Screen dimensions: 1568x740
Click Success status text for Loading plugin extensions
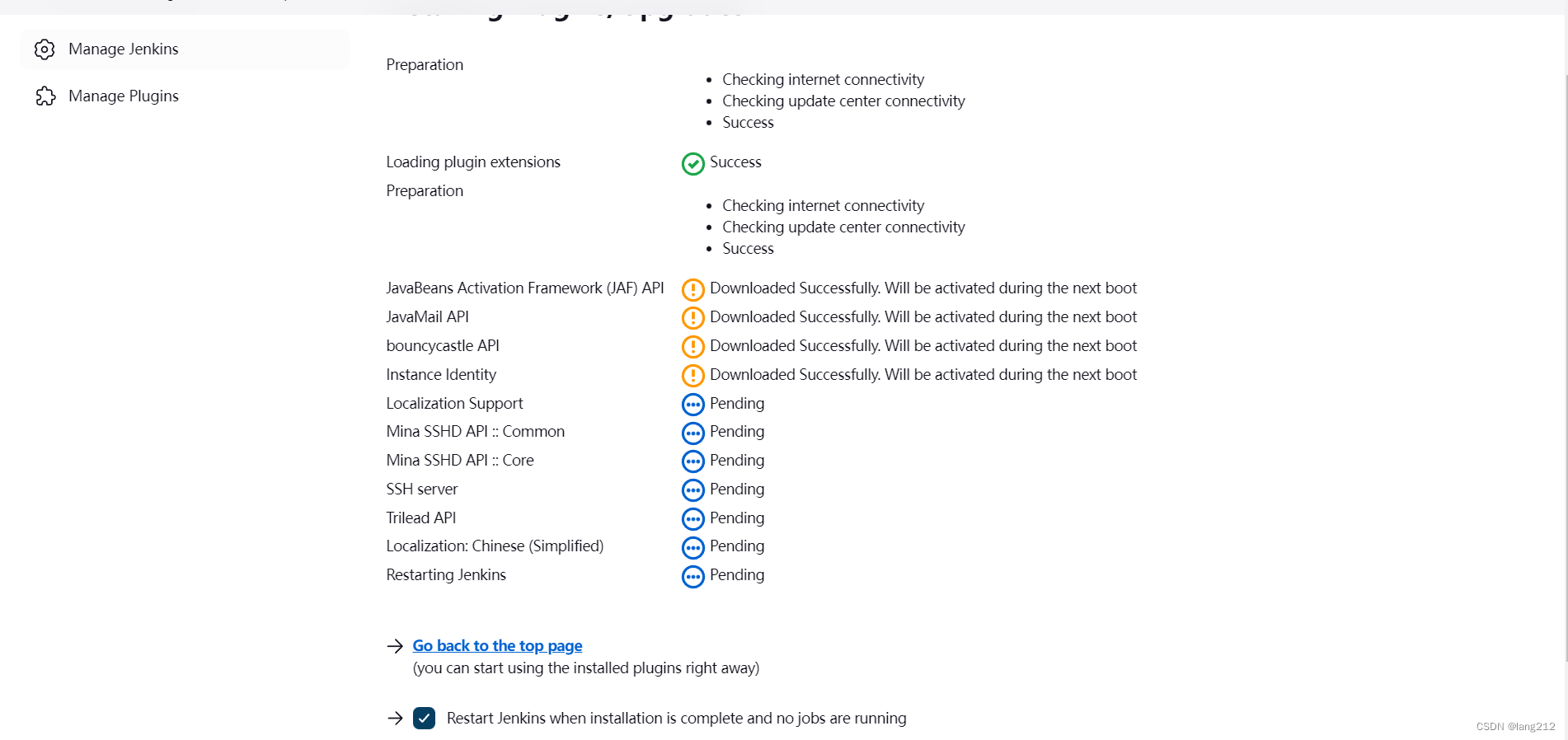pyautogui.click(x=735, y=162)
